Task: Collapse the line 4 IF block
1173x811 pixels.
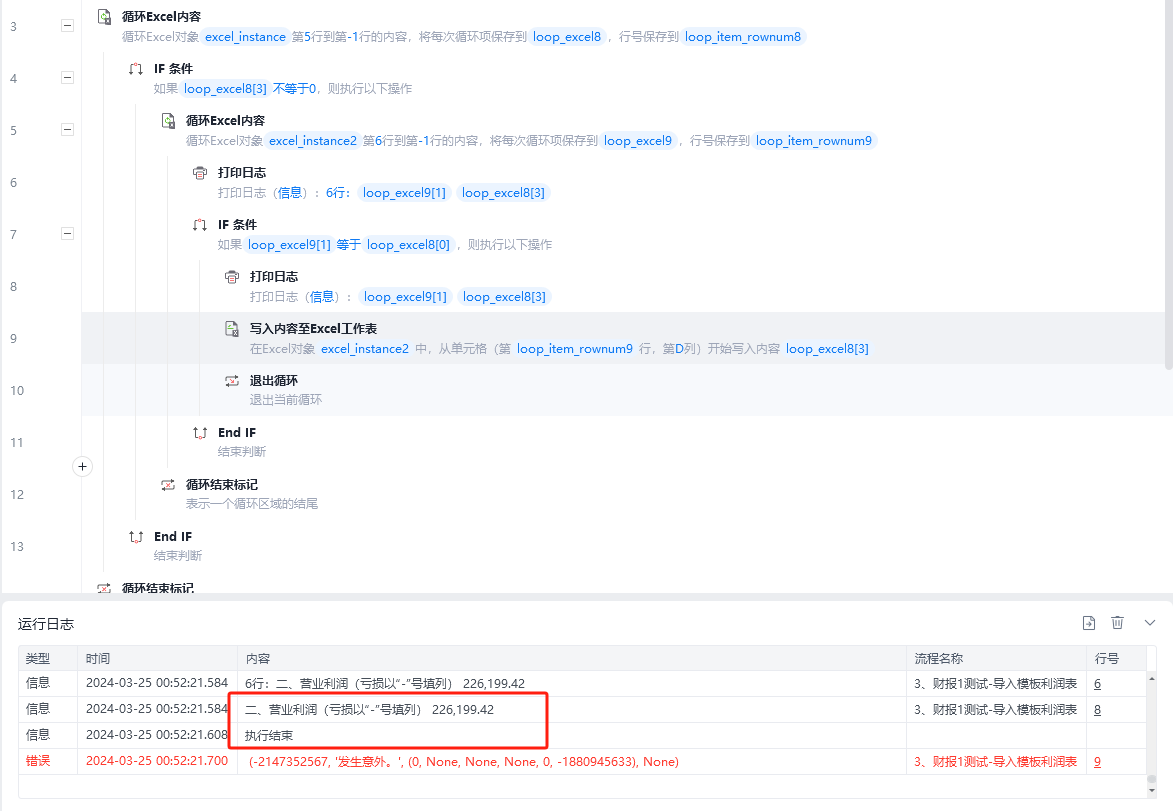Action: click(x=67, y=77)
